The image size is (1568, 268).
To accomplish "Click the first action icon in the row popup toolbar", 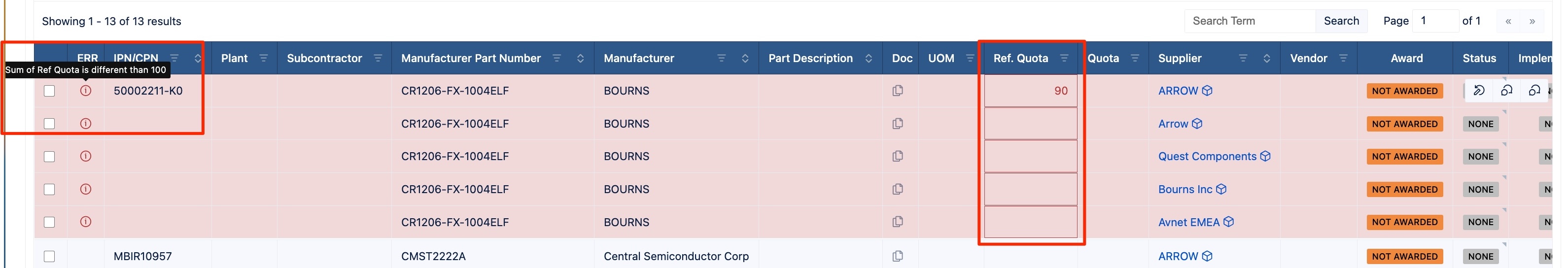I will [x=1478, y=91].
